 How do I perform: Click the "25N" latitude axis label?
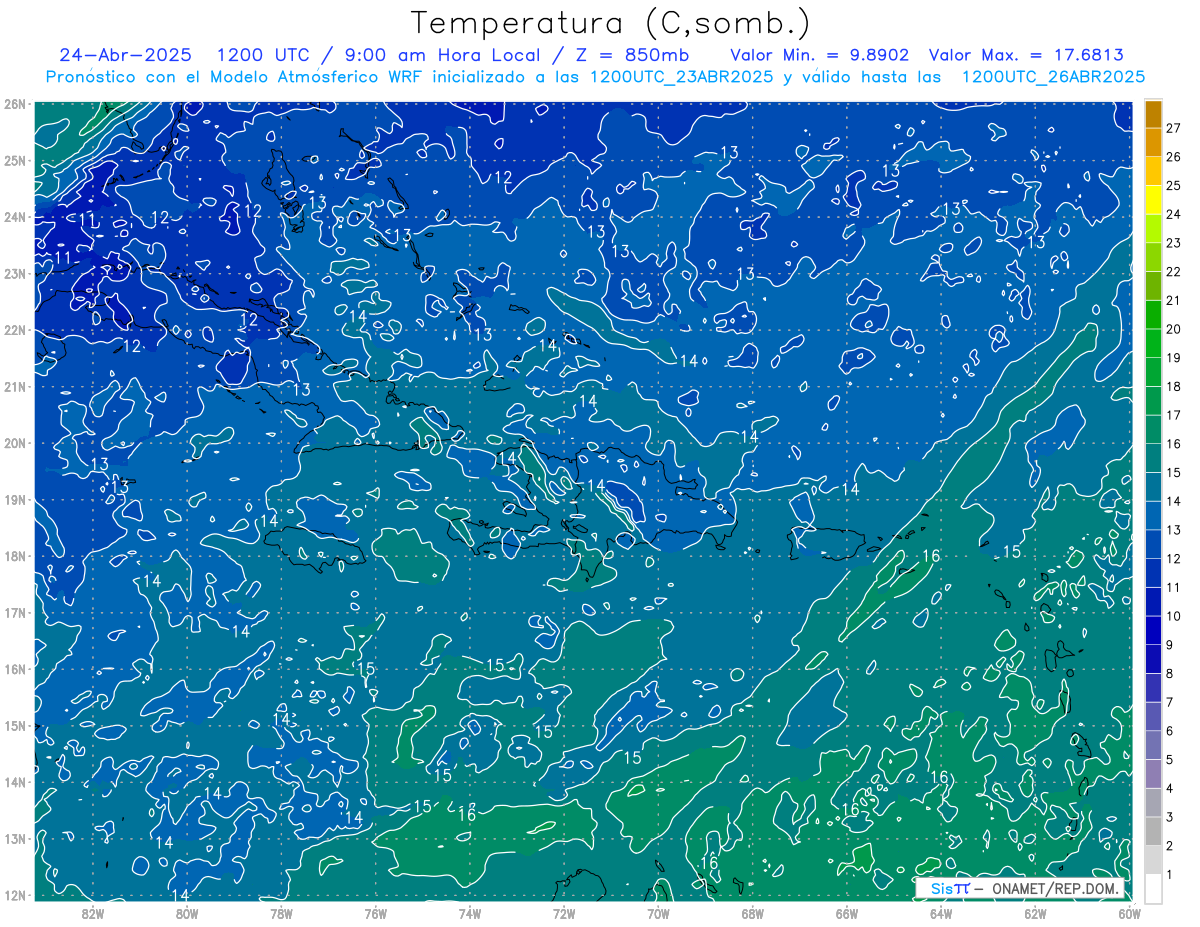pyautogui.click(x=15, y=160)
